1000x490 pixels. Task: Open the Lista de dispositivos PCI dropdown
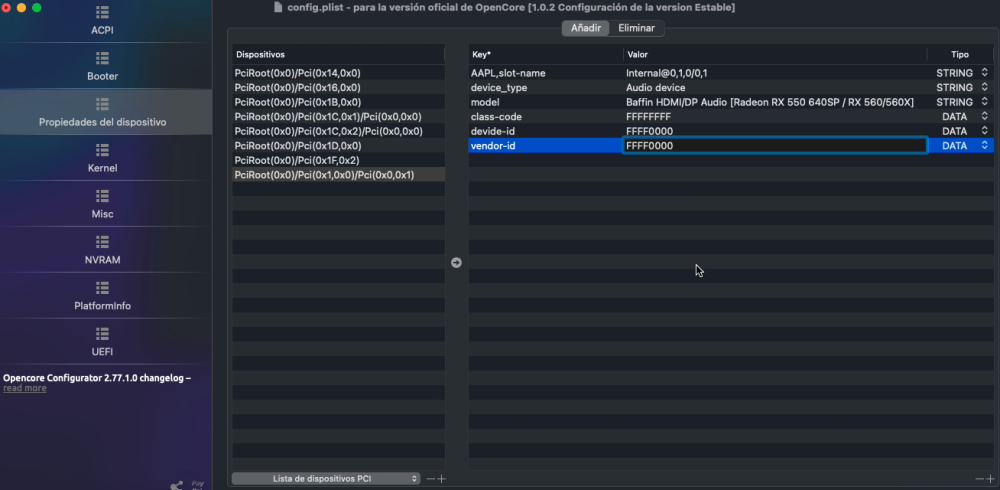326,479
